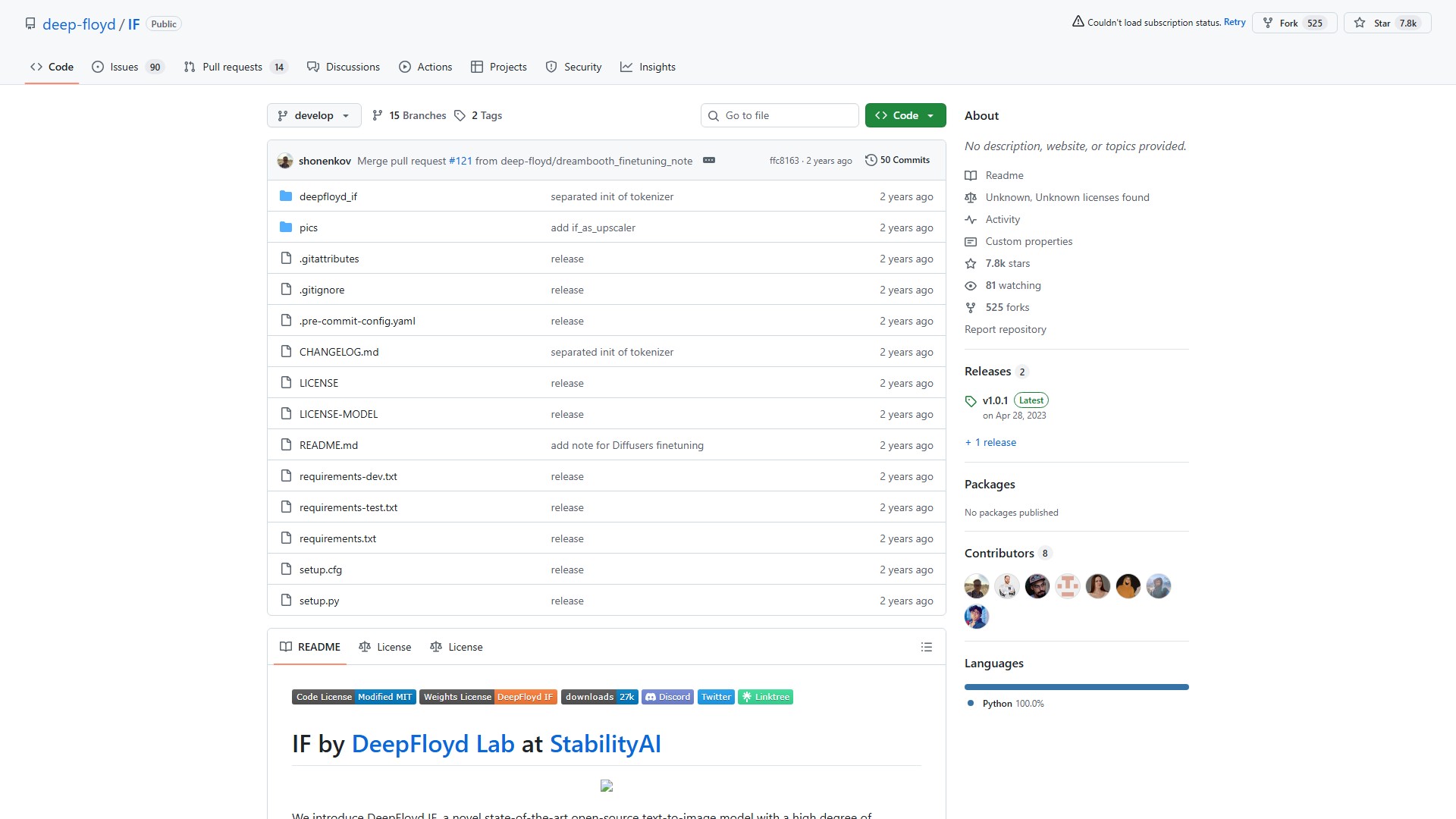This screenshot has height=819, width=1456.
Task: Open the deepfloyd_if folder
Action: [x=328, y=196]
